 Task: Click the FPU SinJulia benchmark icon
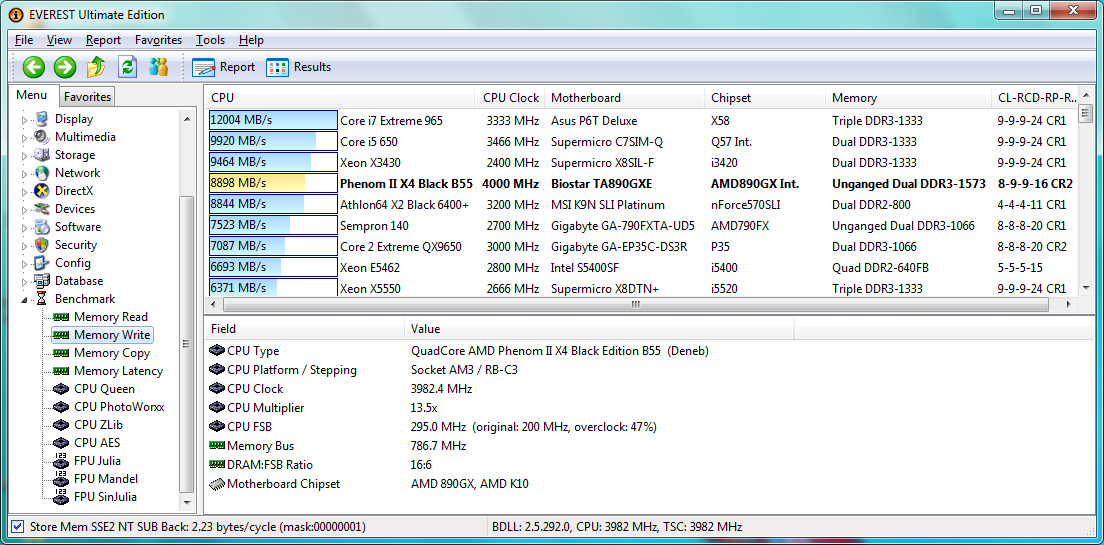coord(61,496)
